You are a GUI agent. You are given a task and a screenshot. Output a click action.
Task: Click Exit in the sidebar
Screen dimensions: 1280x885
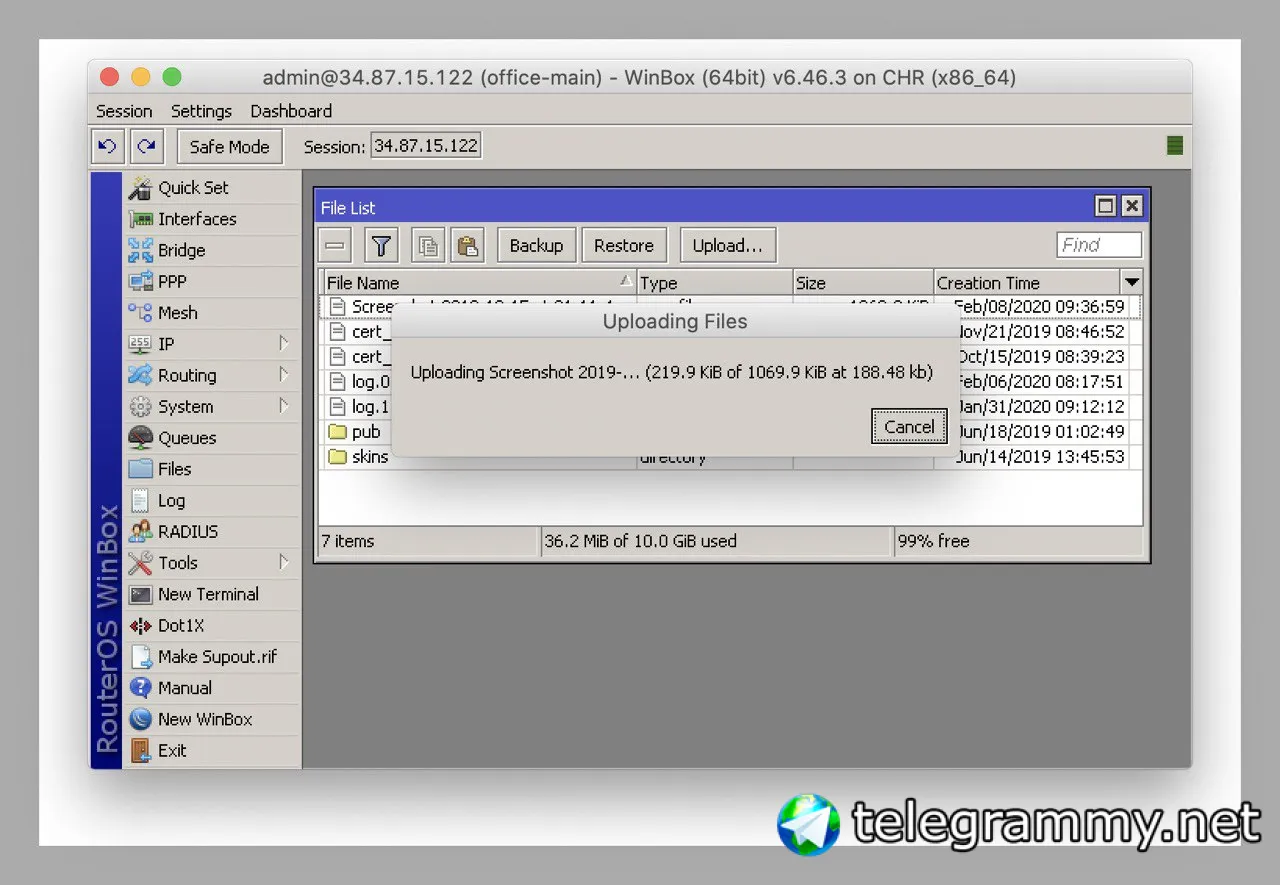click(212, 750)
